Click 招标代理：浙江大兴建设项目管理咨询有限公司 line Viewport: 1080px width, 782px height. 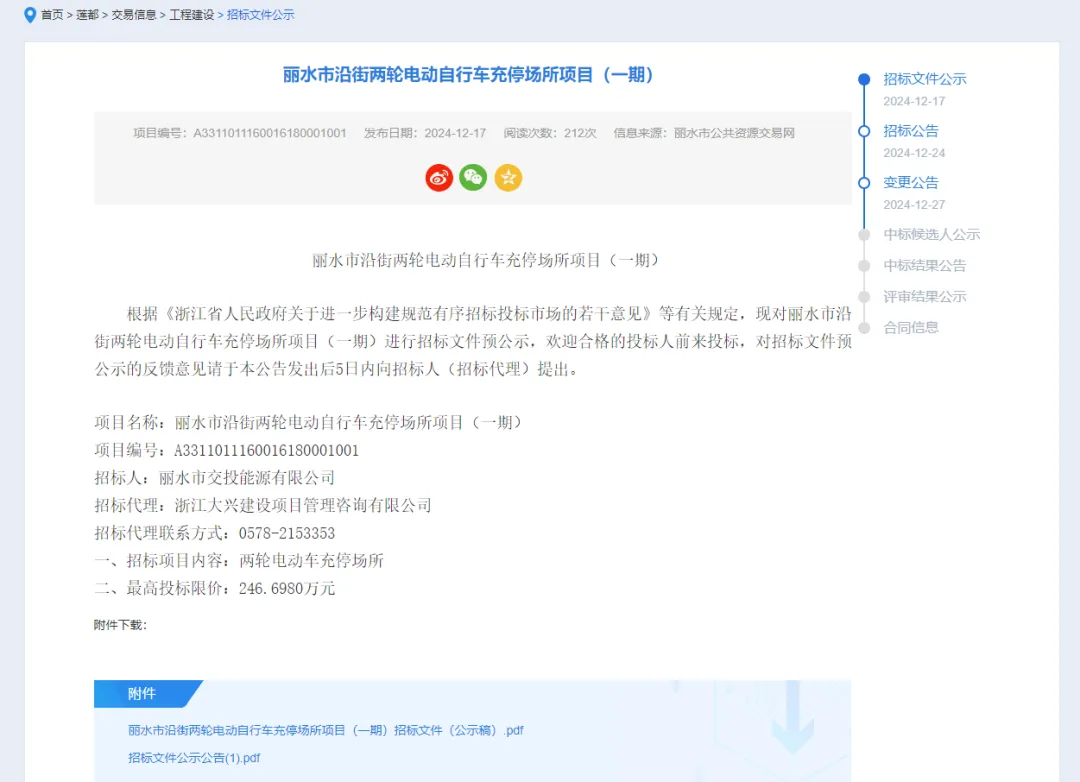coord(263,505)
